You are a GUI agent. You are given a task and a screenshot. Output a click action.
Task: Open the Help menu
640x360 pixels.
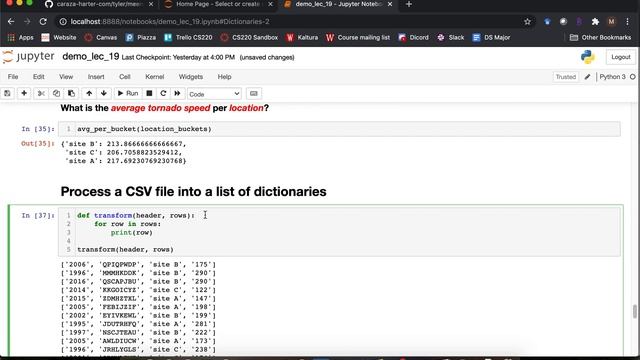pyautogui.click(x=224, y=77)
